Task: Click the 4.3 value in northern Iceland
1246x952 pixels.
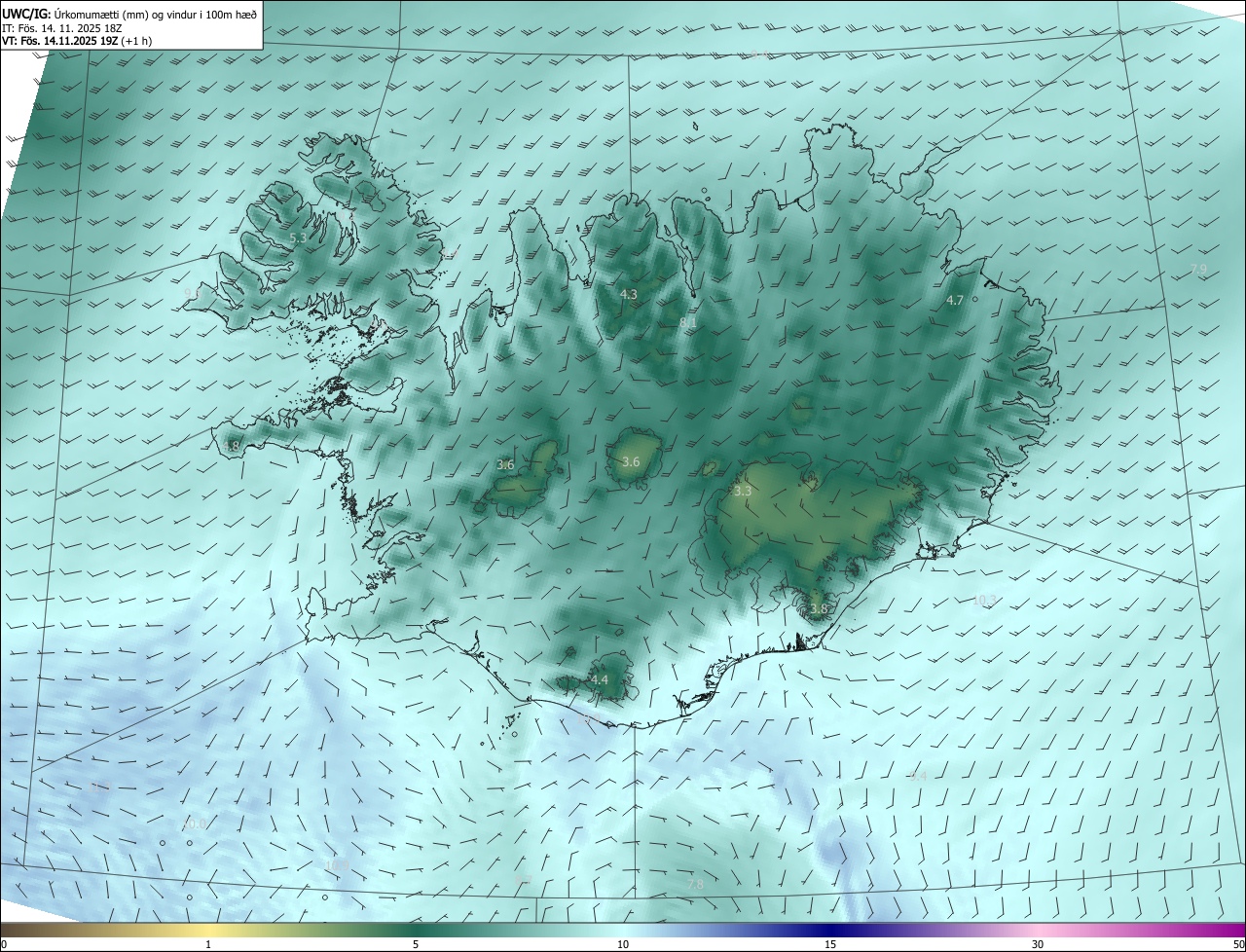Action: (x=628, y=294)
